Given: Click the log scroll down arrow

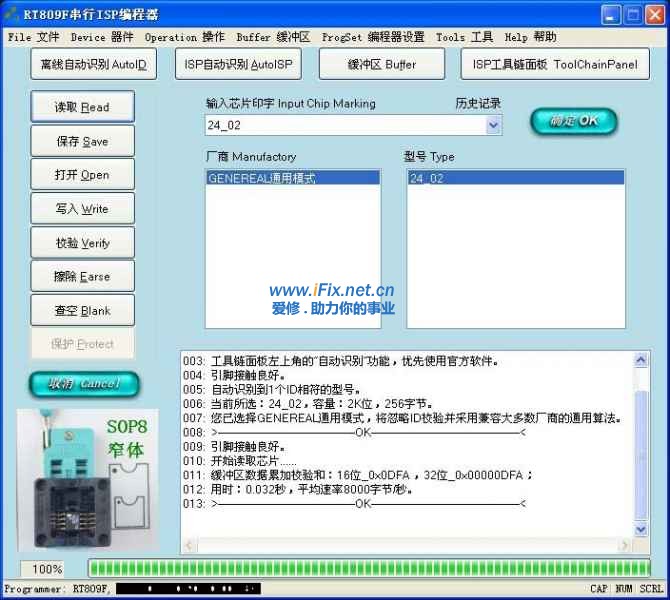Looking at the screenshot, I should tap(640, 530).
